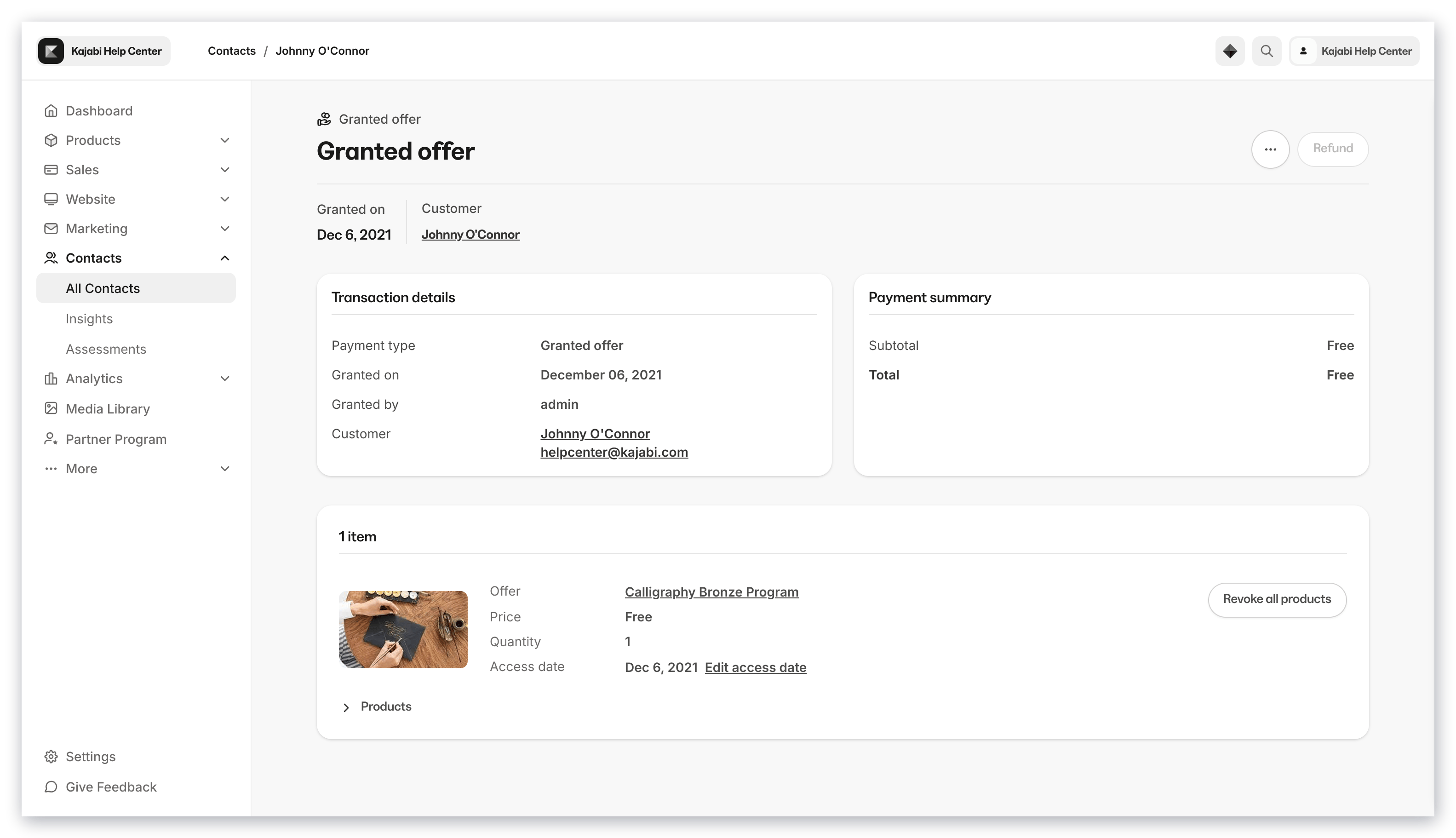Expand the Products sidebar chevron

coord(224,140)
